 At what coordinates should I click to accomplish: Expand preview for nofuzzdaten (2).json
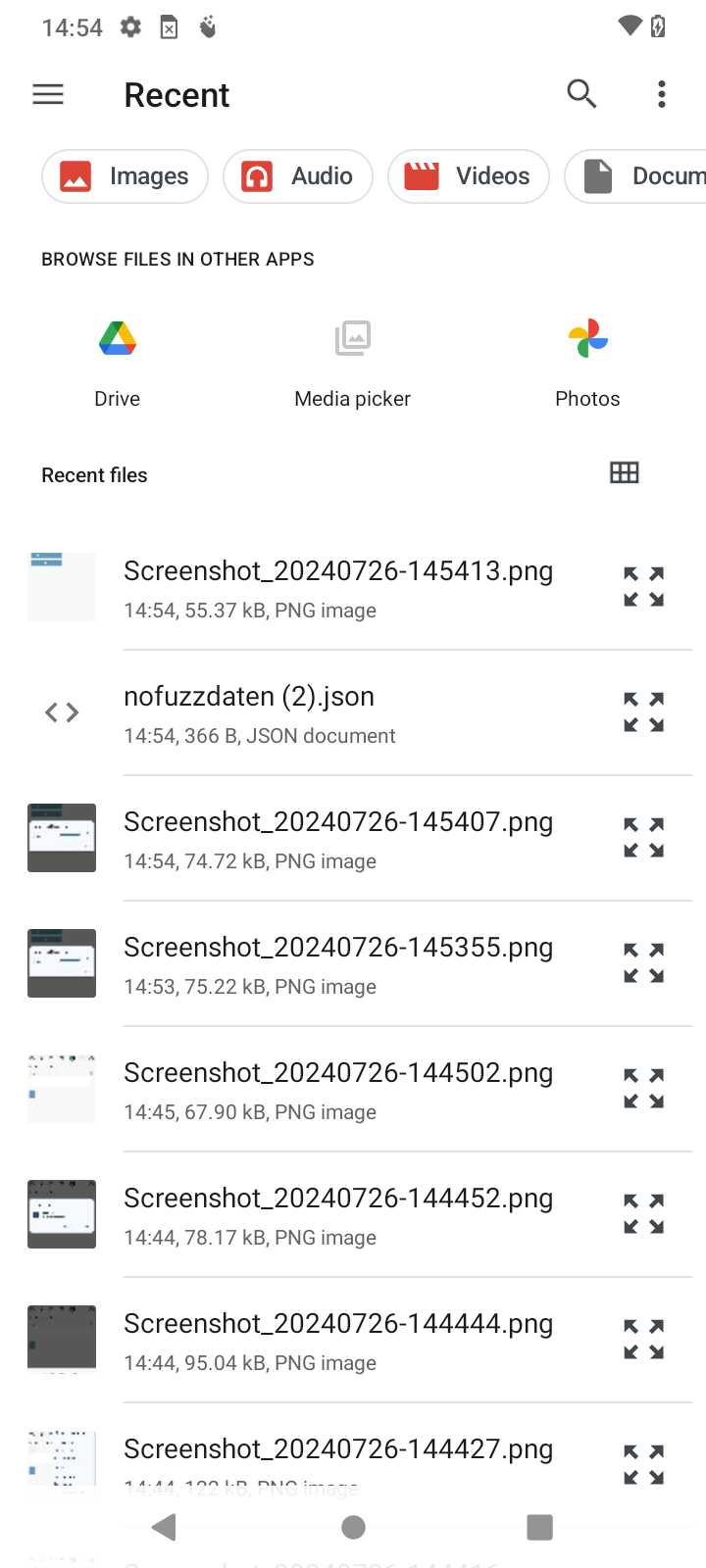click(644, 712)
